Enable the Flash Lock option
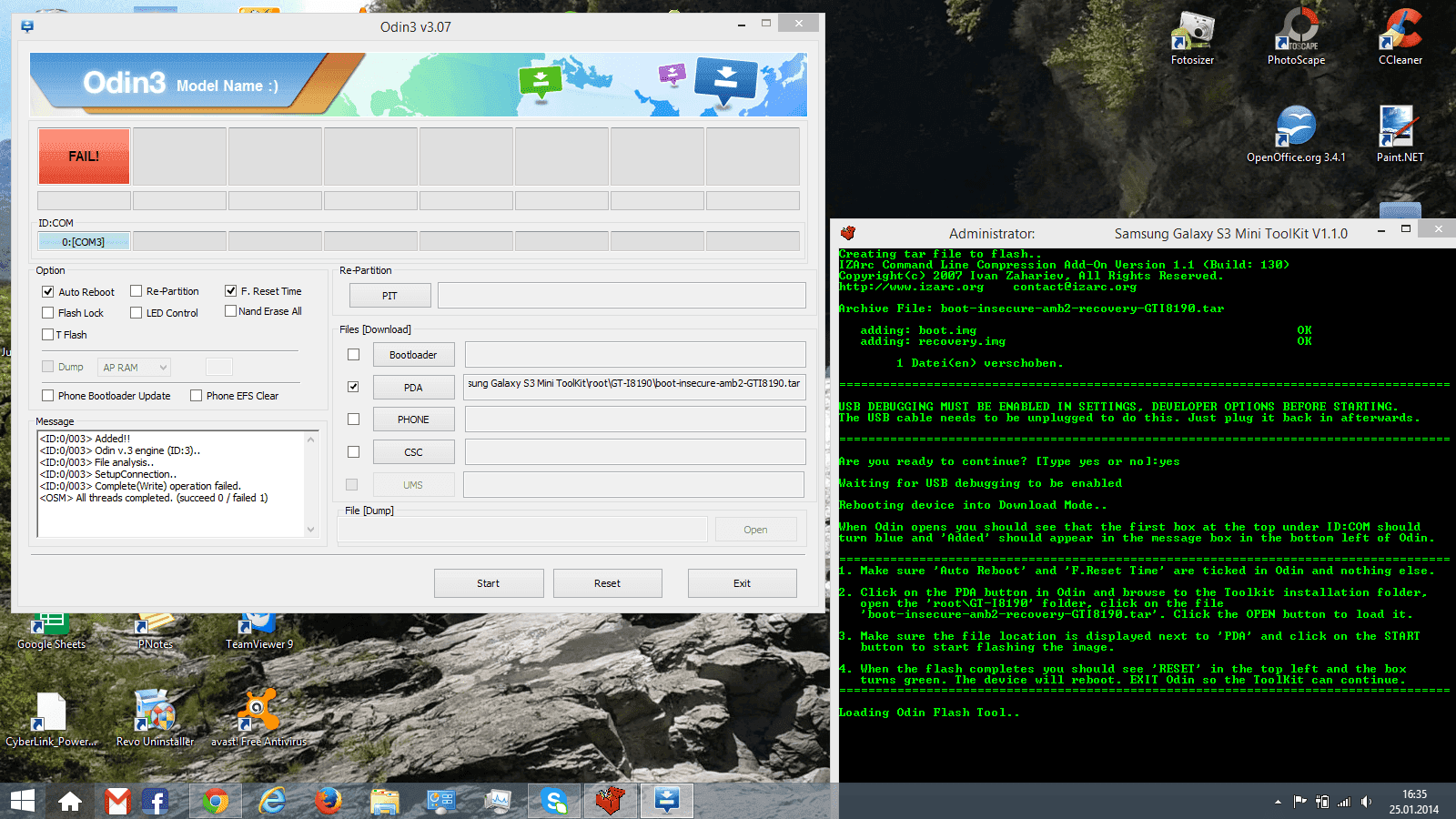The height and width of the screenshot is (819, 1456). 48,313
